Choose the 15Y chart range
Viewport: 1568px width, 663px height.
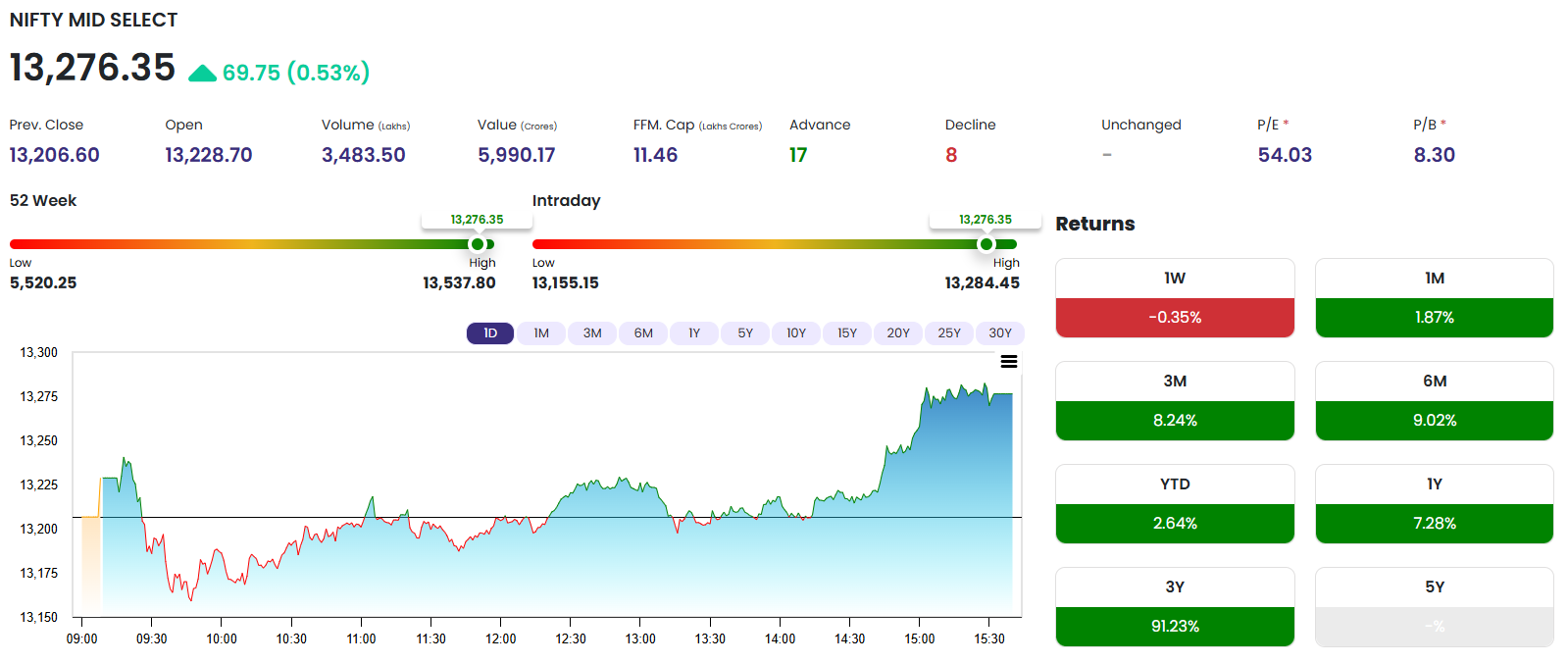point(847,333)
